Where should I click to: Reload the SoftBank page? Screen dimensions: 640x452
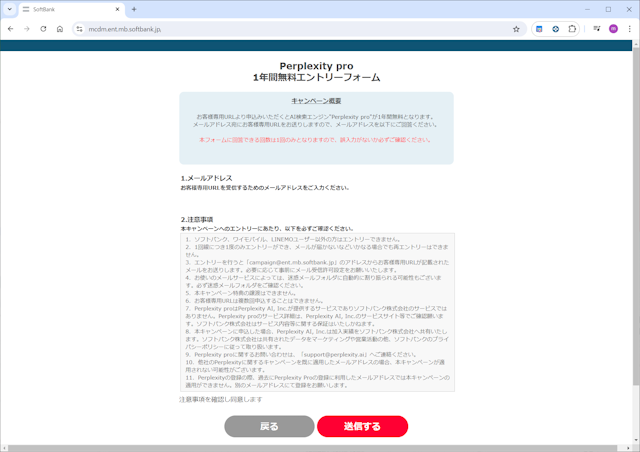[43, 29]
